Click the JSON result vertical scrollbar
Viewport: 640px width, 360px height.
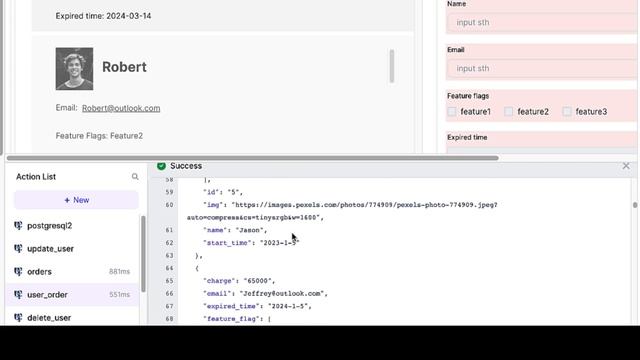635,205
